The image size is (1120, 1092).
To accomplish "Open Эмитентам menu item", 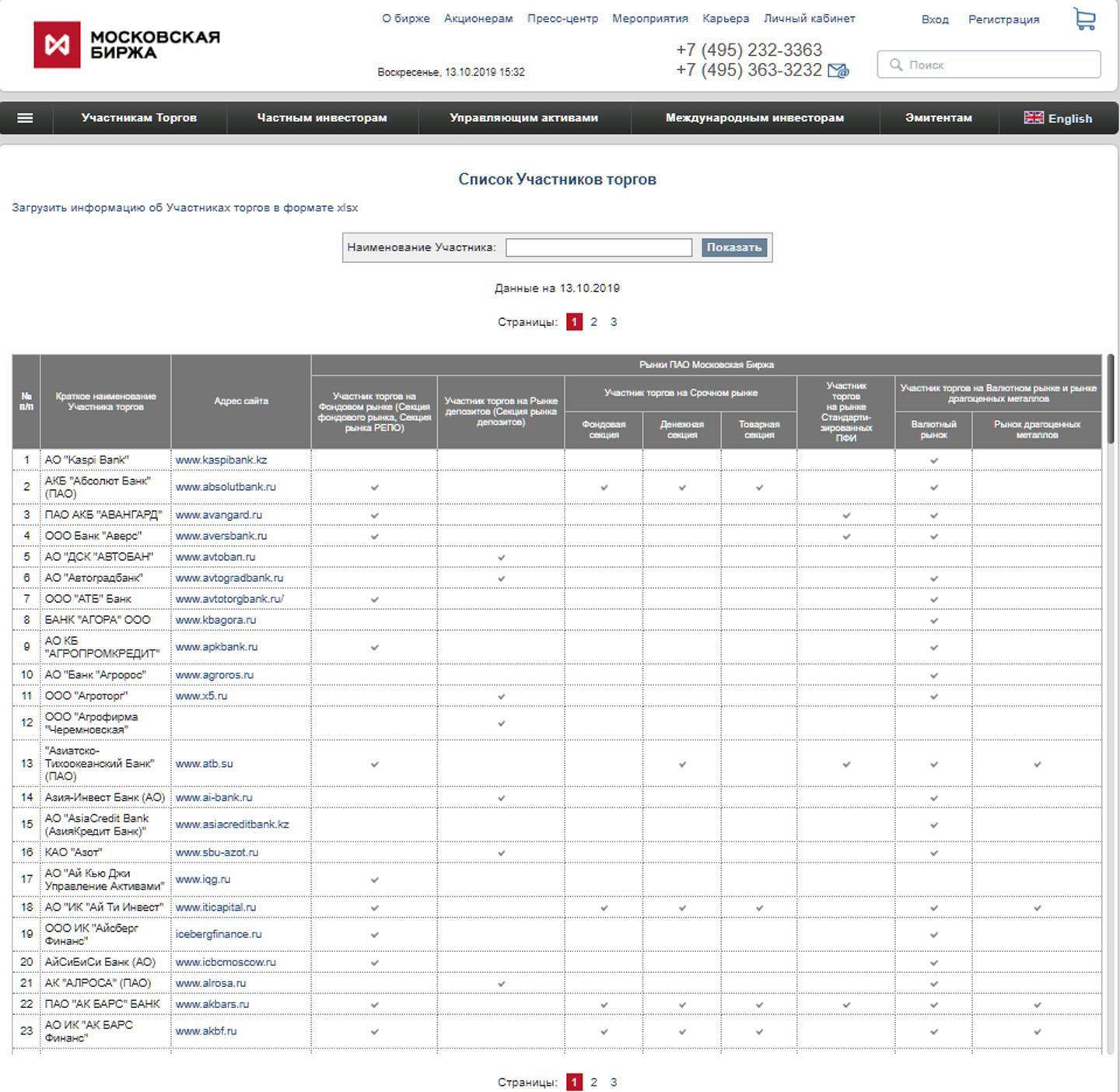I will pyautogui.click(x=938, y=118).
